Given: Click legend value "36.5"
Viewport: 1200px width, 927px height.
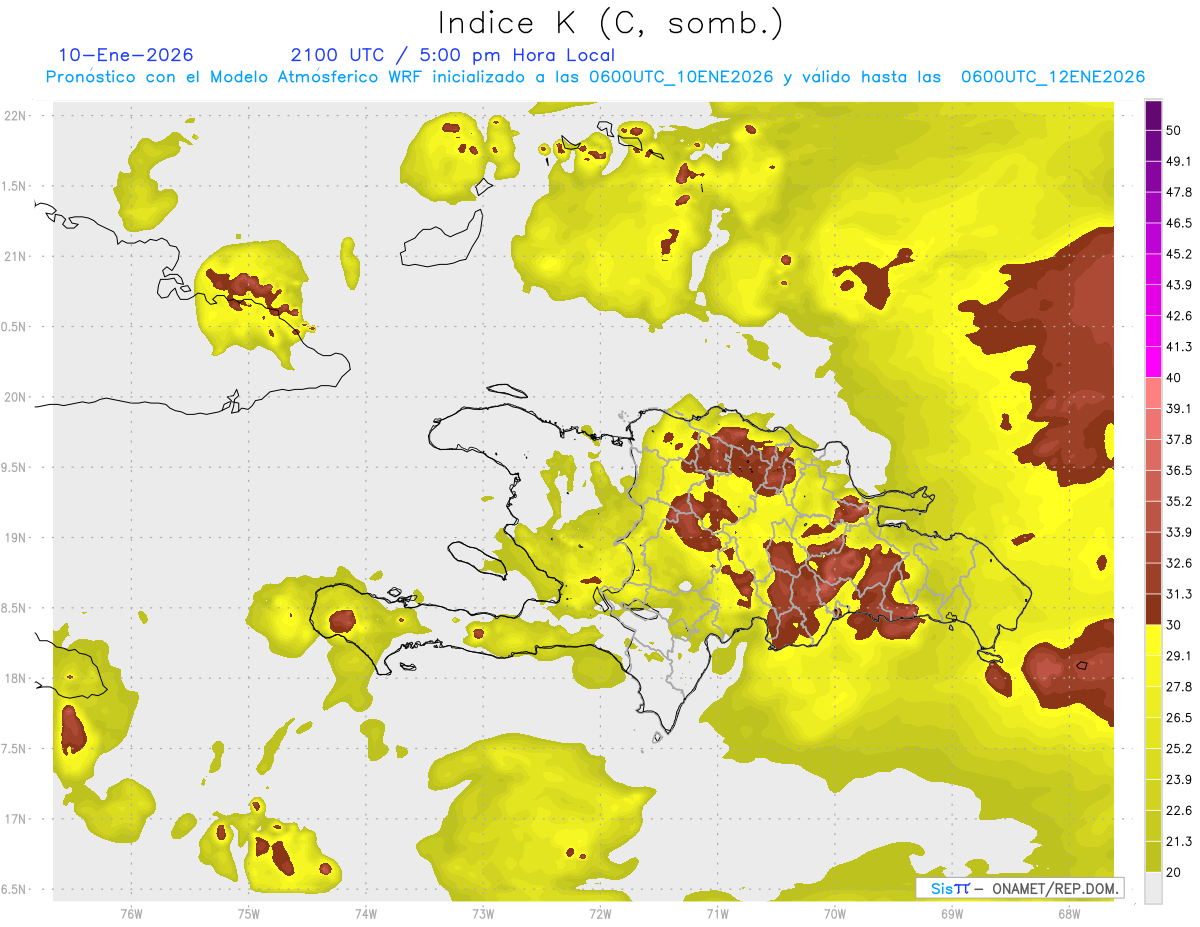Looking at the screenshot, I should (1179, 471).
